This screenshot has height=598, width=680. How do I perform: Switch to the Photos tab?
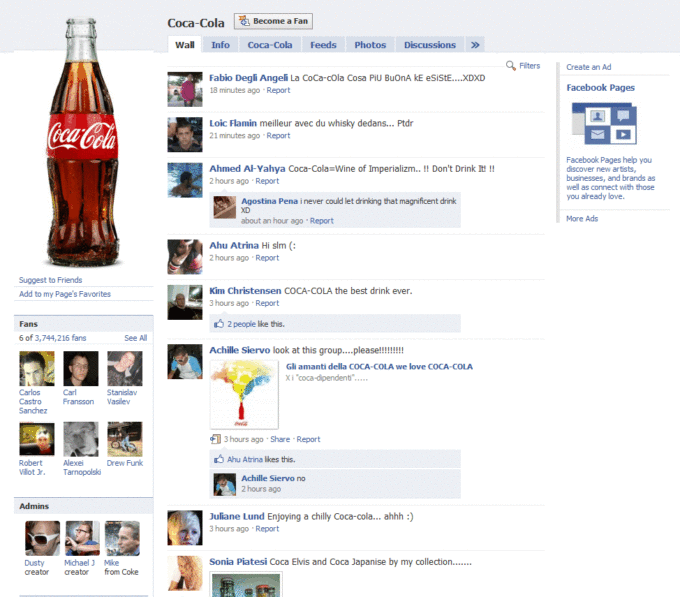click(x=370, y=45)
